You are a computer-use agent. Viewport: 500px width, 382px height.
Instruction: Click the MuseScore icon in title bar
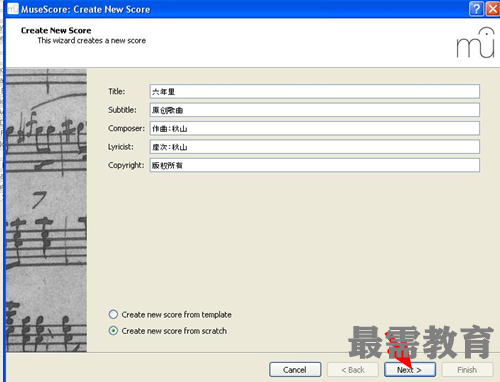click(x=13, y=9)
